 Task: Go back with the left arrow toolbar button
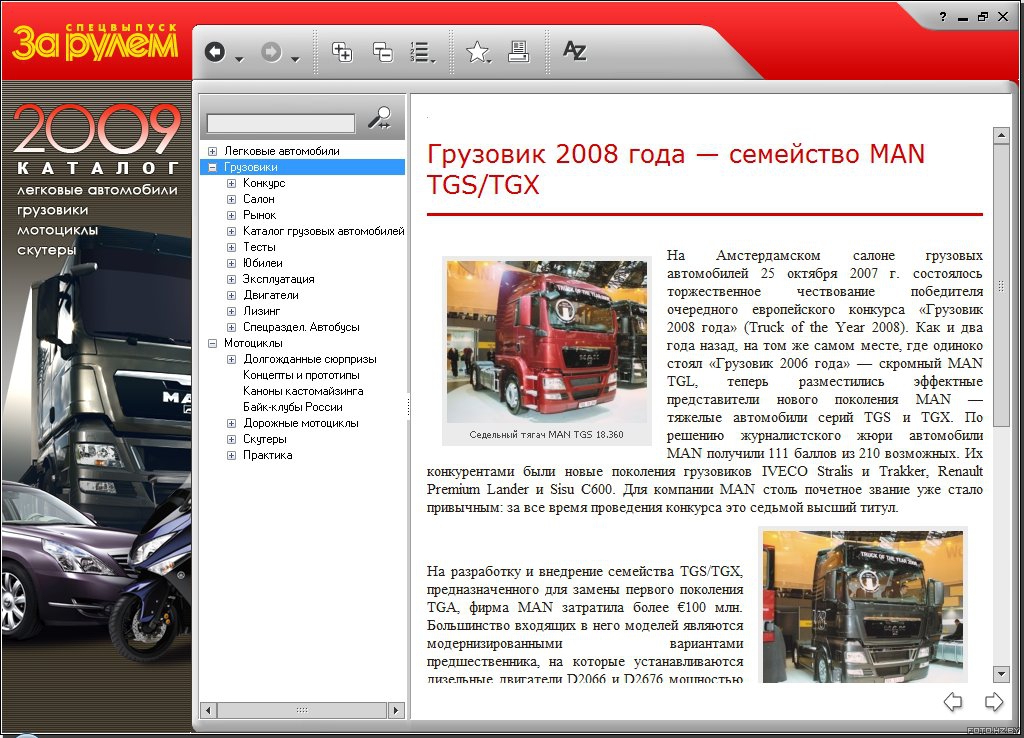215,52
